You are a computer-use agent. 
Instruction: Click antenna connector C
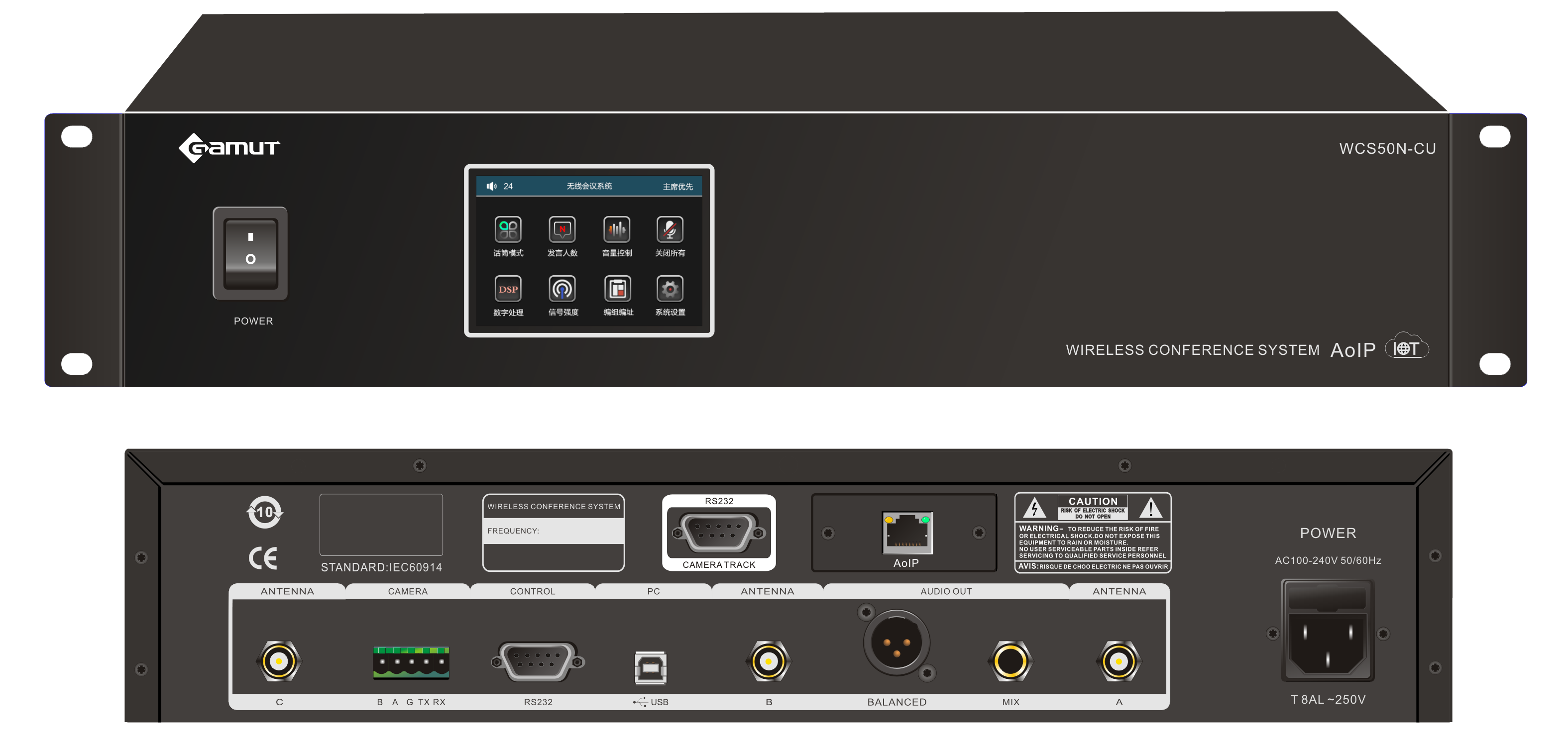(279, 661)
